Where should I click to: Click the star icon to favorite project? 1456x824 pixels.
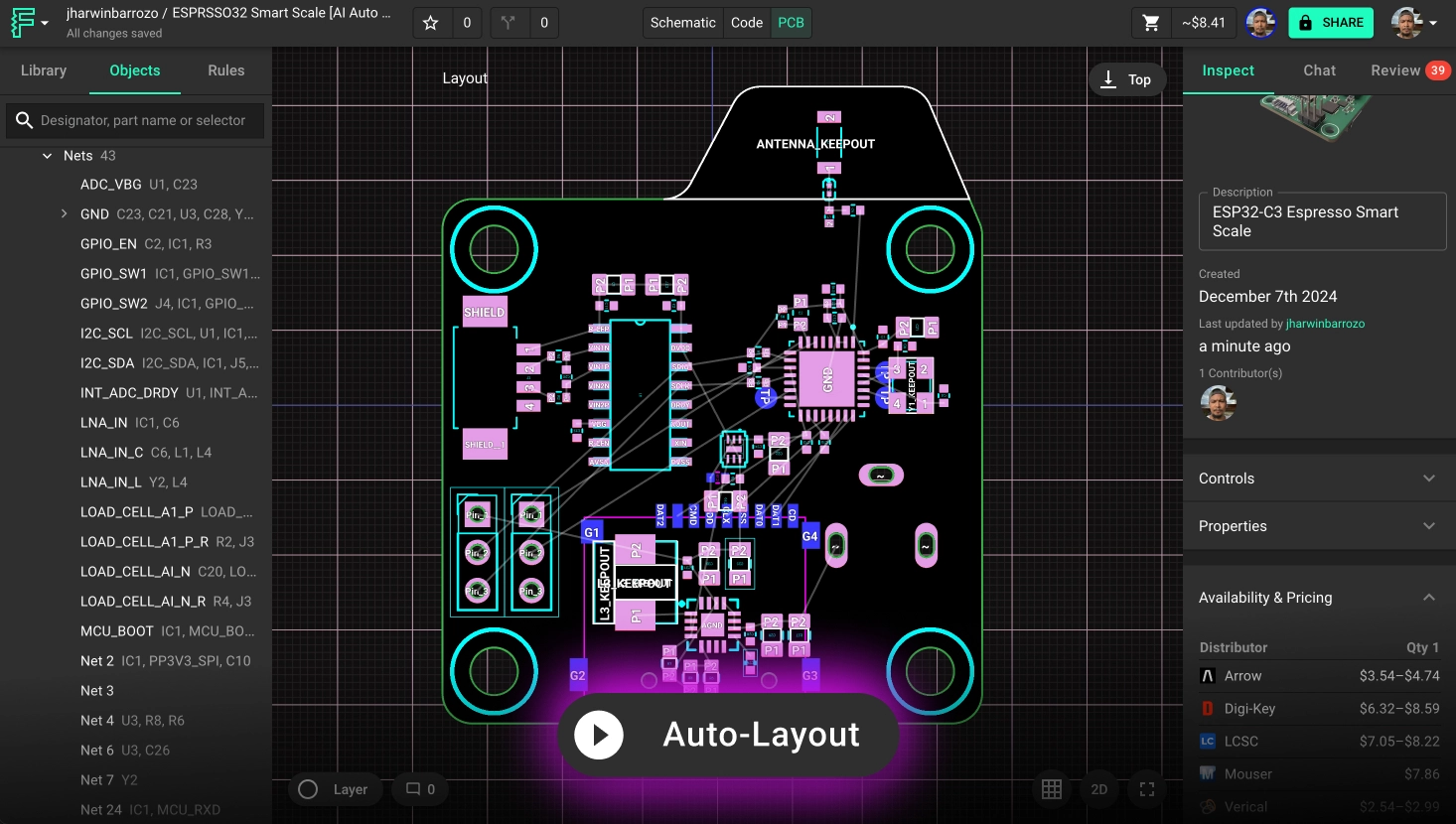pos(431,23)
